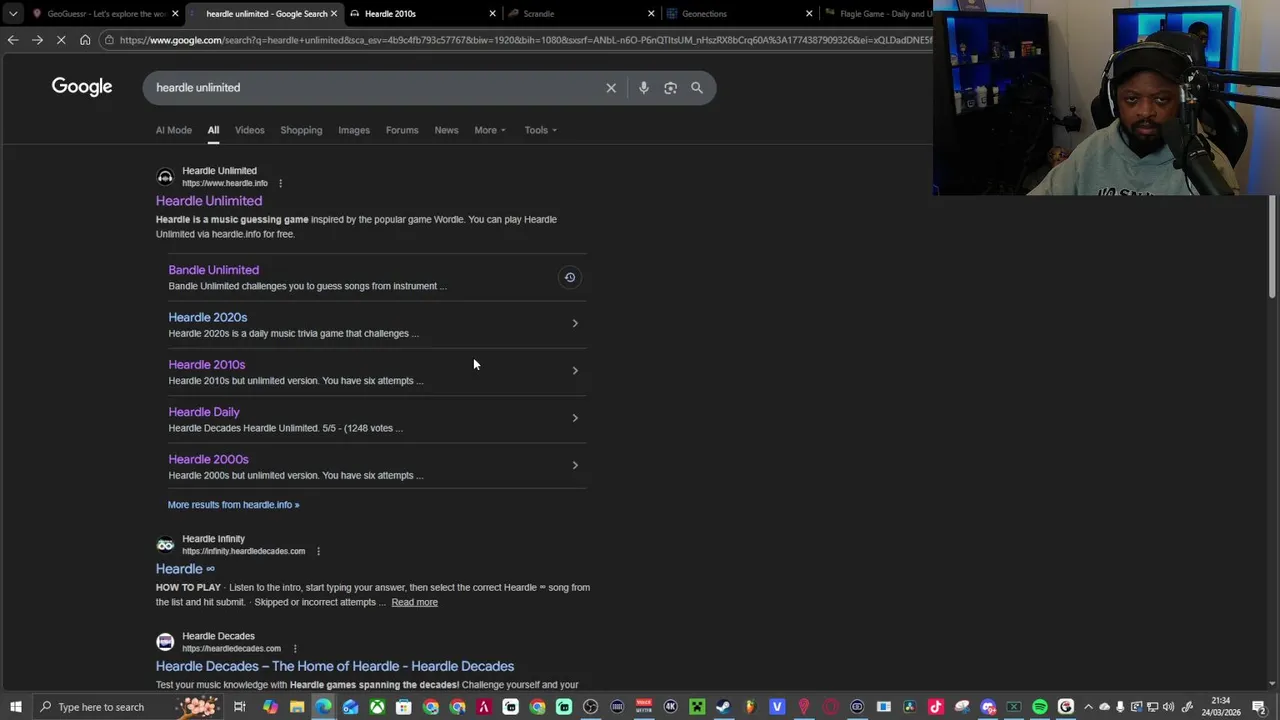
Task: Go forward with the browser forward arrow
Action: [x=37, y=40]
